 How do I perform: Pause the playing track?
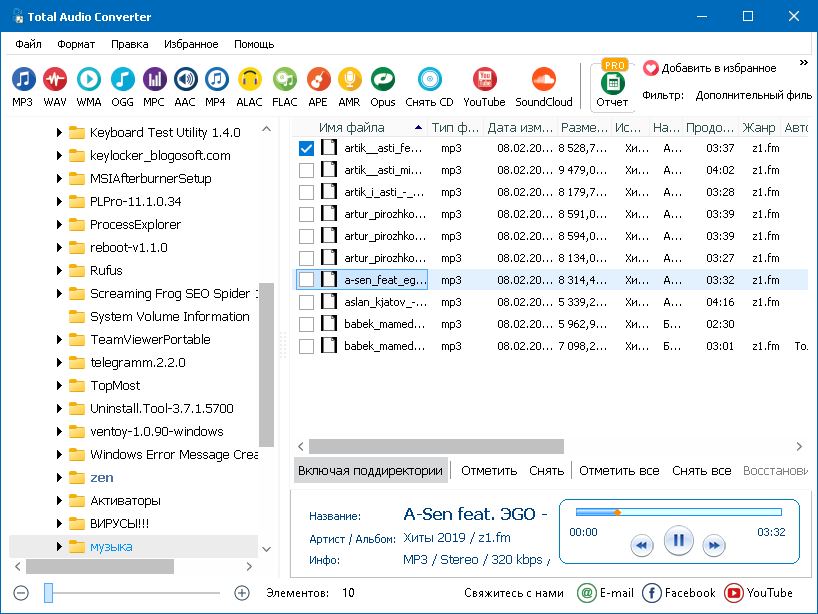pyautogui.click(x=678, y=540)
